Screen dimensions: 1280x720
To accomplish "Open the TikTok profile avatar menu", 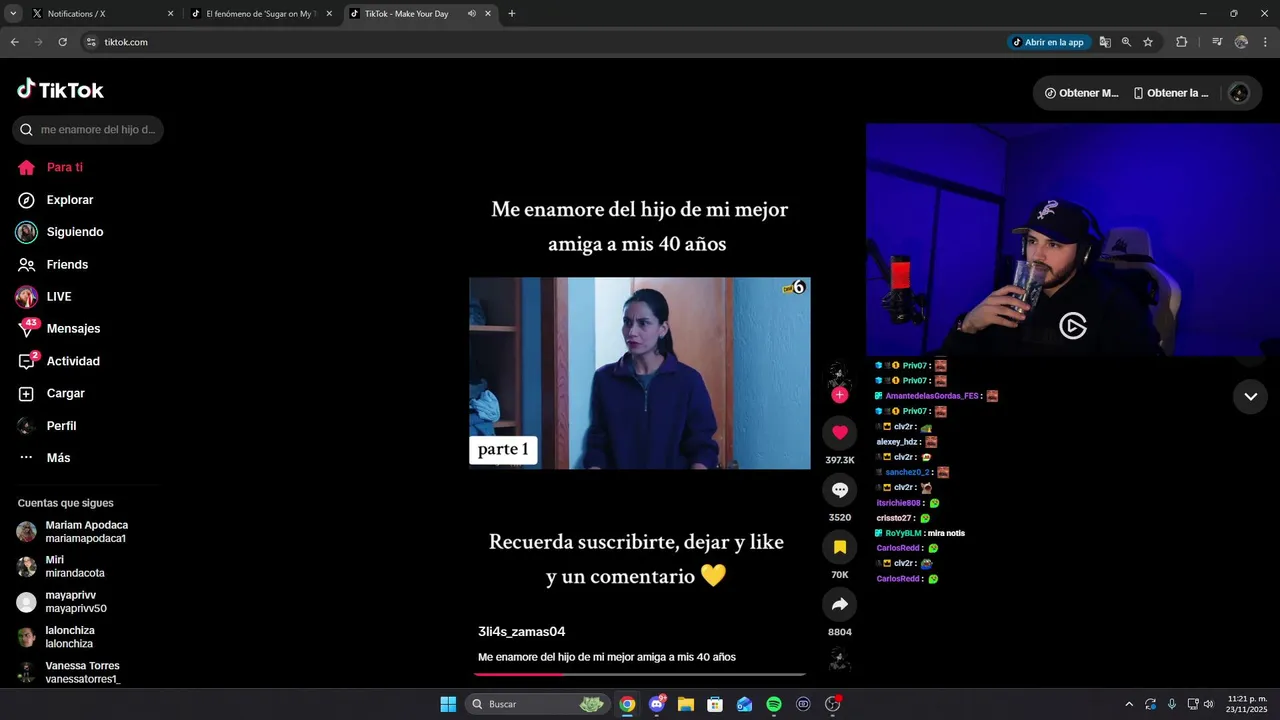I will tap(1239, 93).
